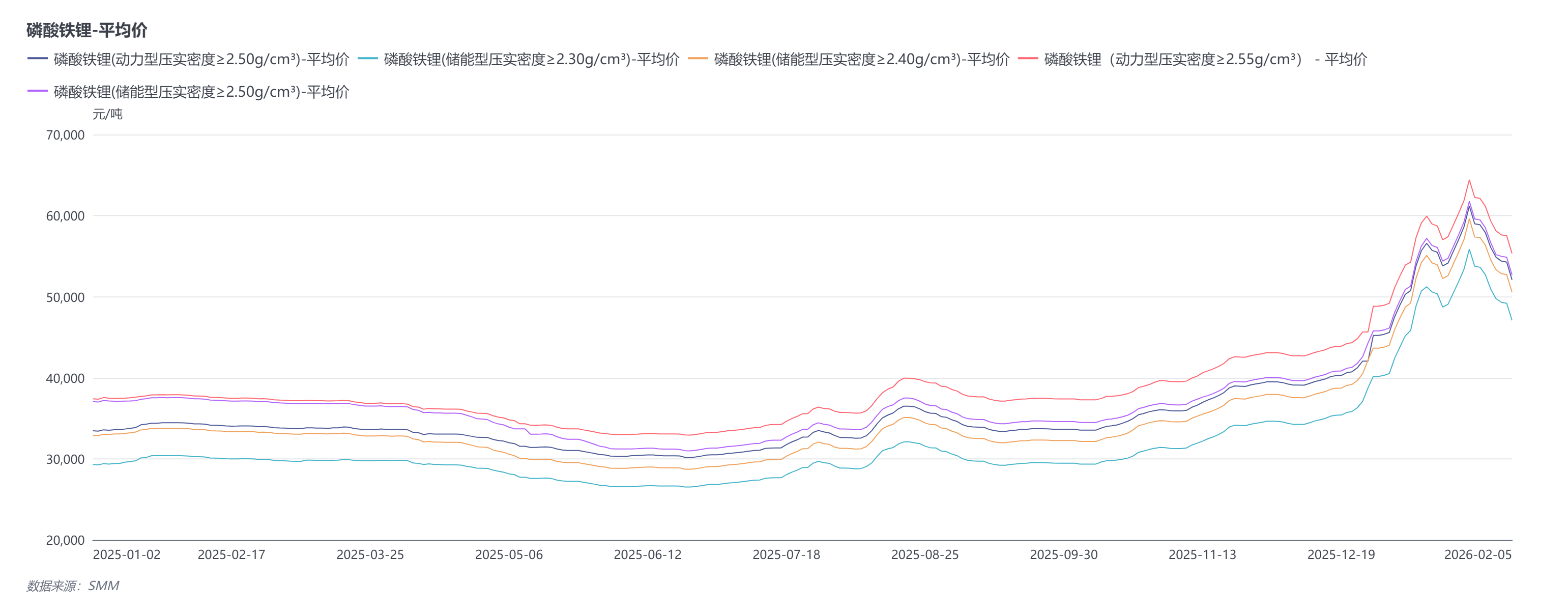The width and height of the screenshot is (1568, 611).
Task: Click the 20,000 y-axis tick label
Action: pos(65,540)
